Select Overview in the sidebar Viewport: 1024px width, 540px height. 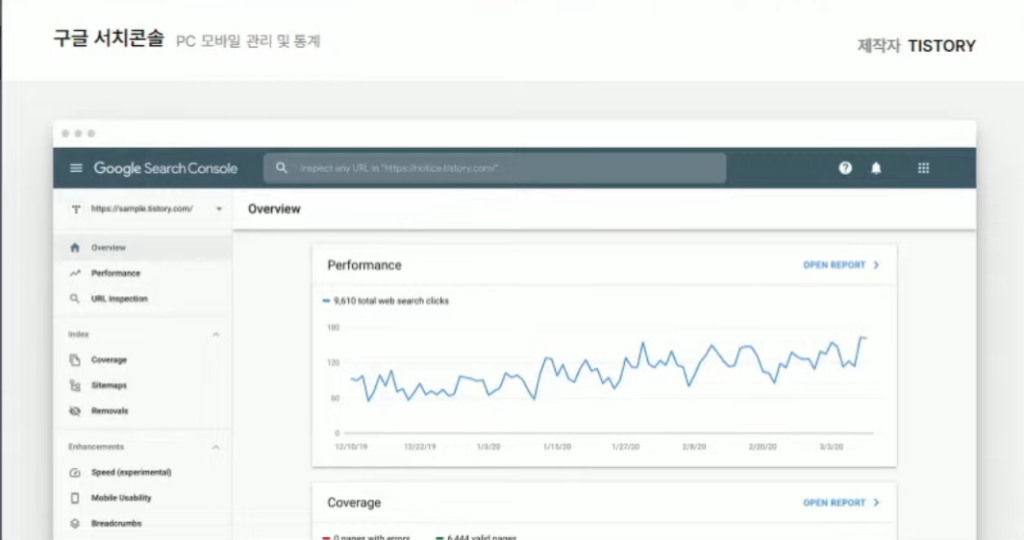point(108,248)
